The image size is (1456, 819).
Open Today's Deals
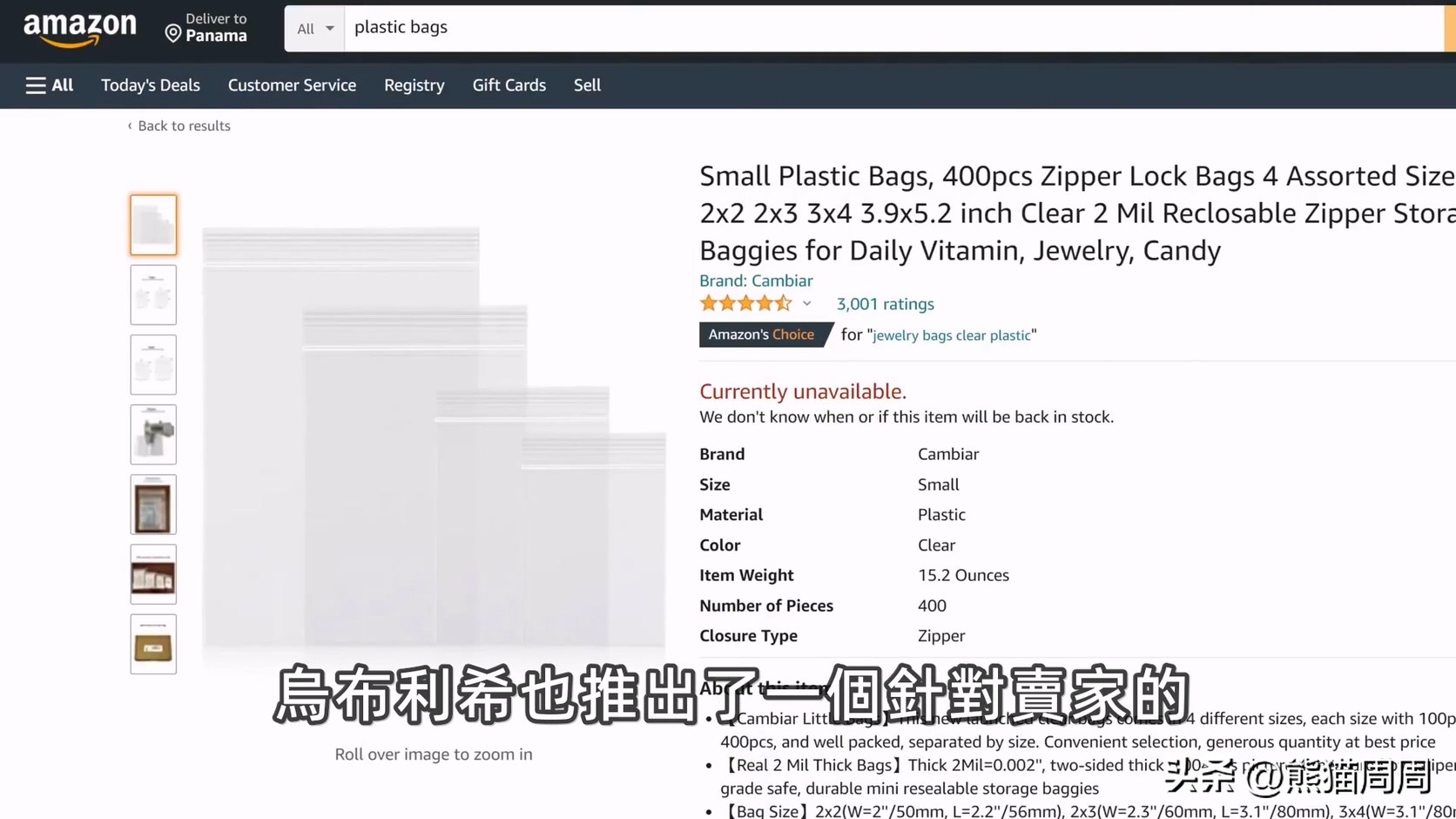[151, 85]
